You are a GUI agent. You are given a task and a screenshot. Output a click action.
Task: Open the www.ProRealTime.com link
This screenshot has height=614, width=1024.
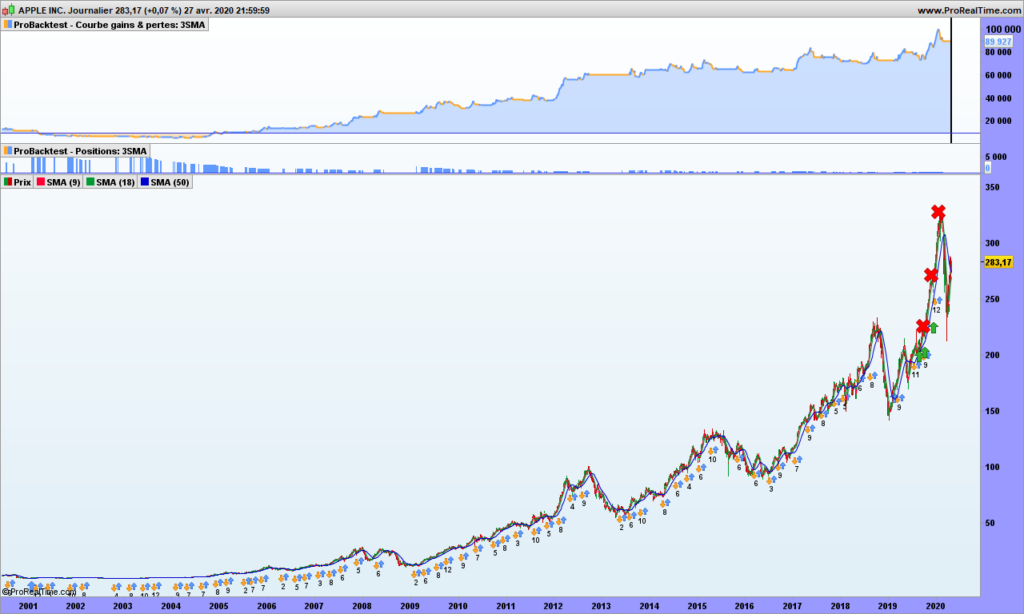[x=968, y=10]
